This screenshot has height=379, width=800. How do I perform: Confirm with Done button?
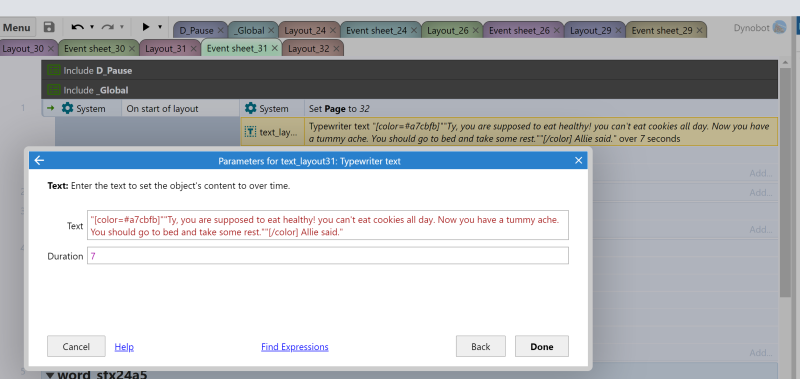[x=542, y=346]
